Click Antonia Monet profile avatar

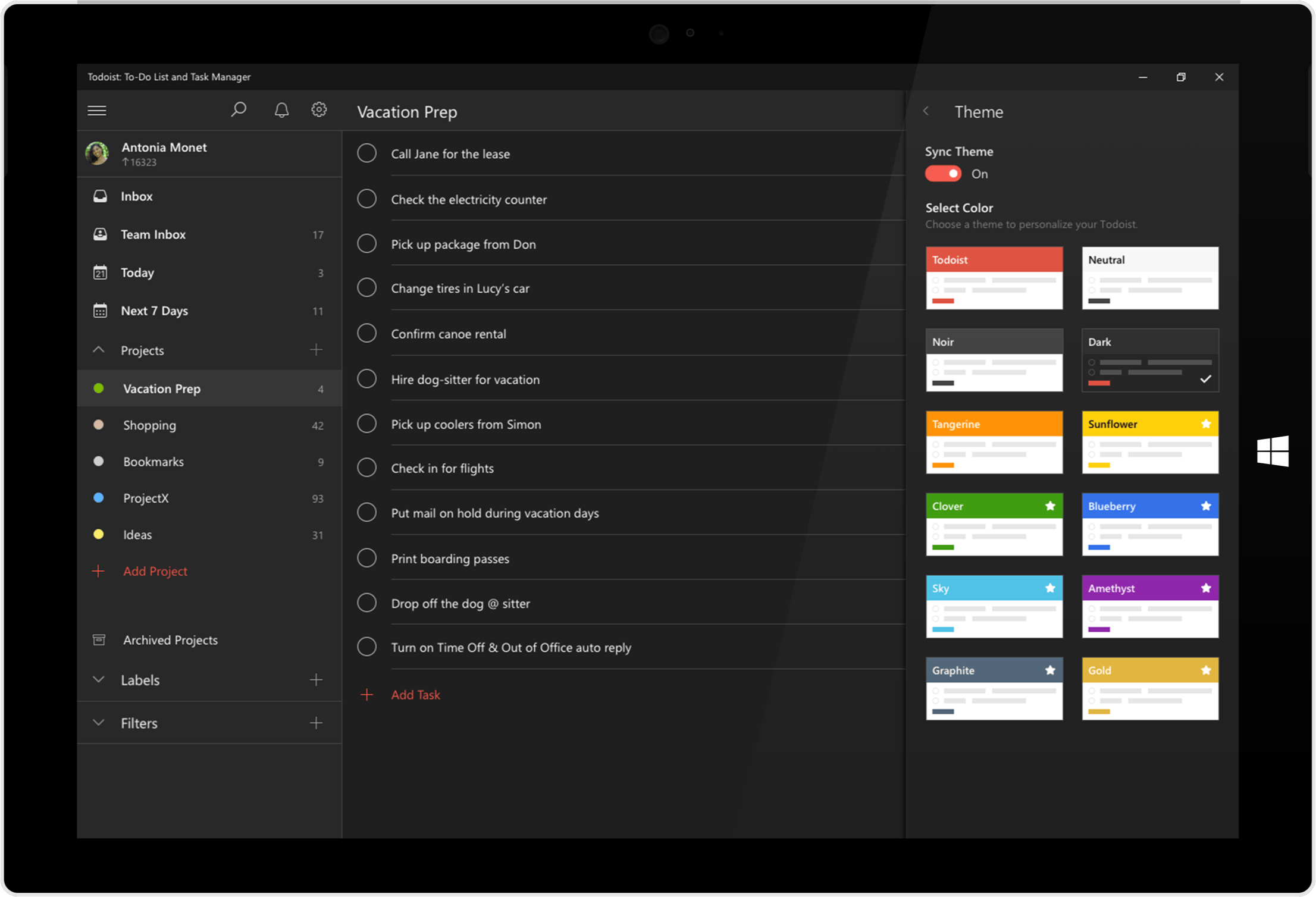point(97,153)
